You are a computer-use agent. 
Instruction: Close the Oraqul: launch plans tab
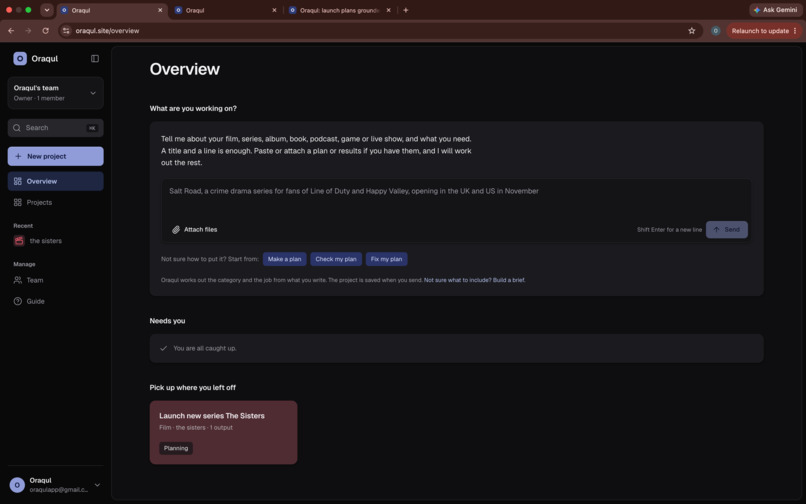click(x=388, y=10)
